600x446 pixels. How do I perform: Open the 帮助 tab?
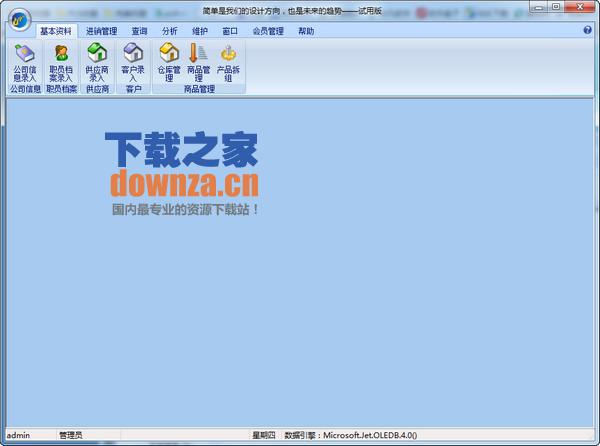(306, 31)
